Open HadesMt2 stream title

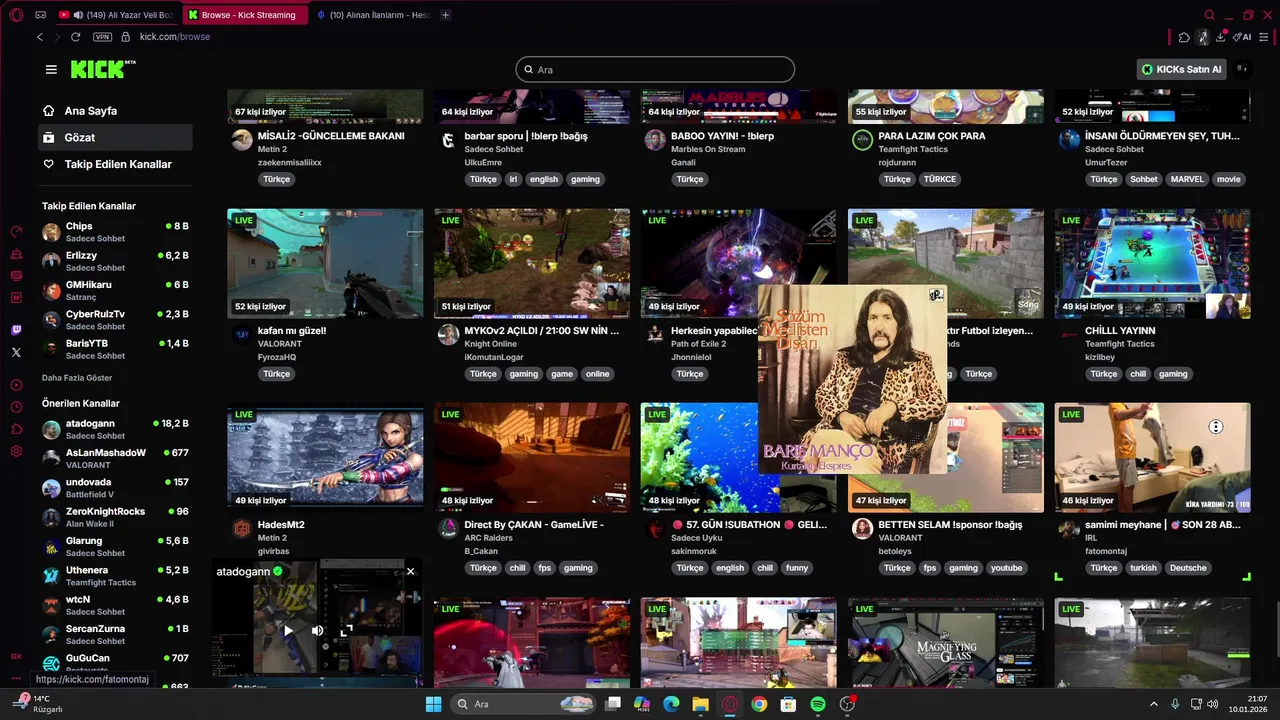click(281, 525)
